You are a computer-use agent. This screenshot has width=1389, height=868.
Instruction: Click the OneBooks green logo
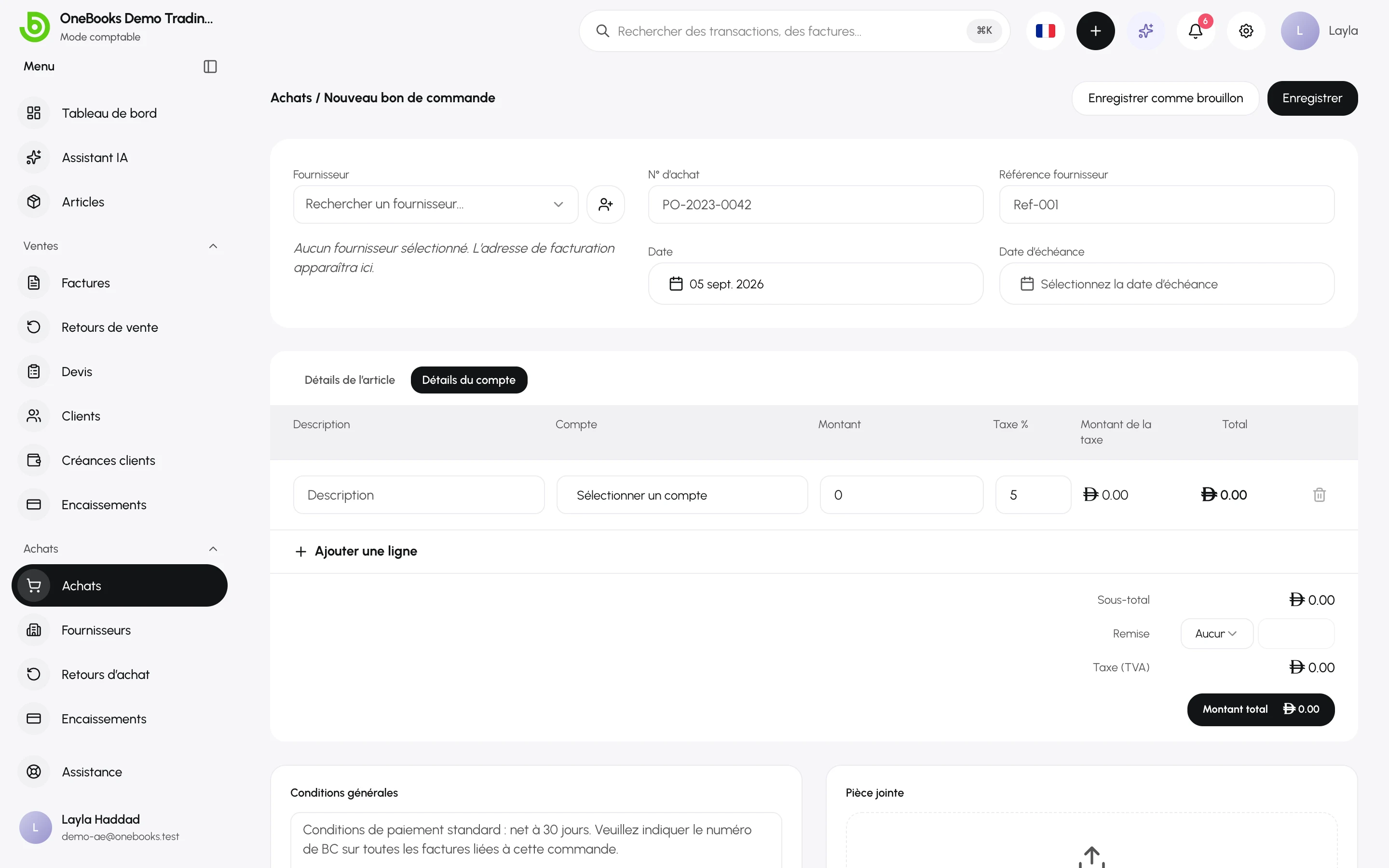click(x=34, y=27)
